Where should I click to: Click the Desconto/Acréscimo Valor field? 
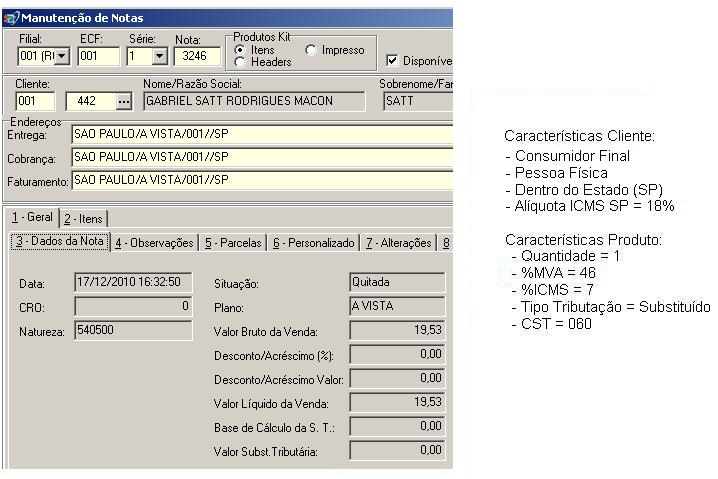point(397,378)
